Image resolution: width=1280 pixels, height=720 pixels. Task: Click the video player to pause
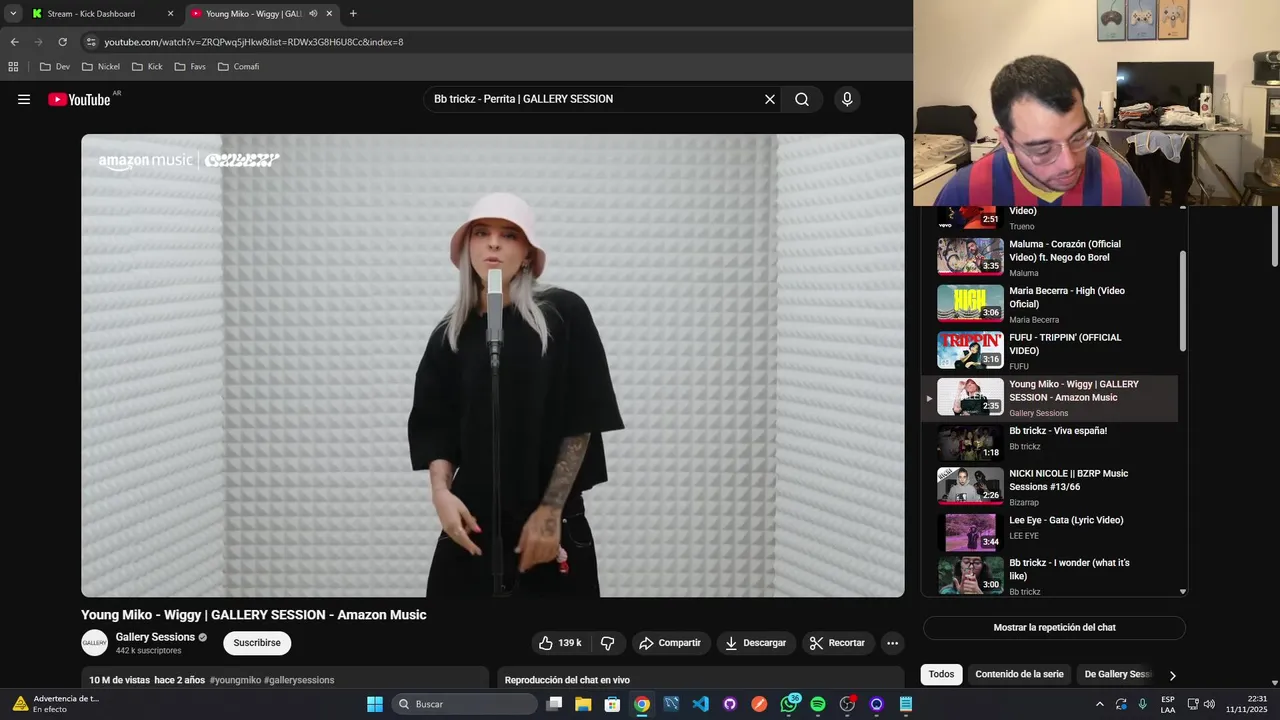493,366
